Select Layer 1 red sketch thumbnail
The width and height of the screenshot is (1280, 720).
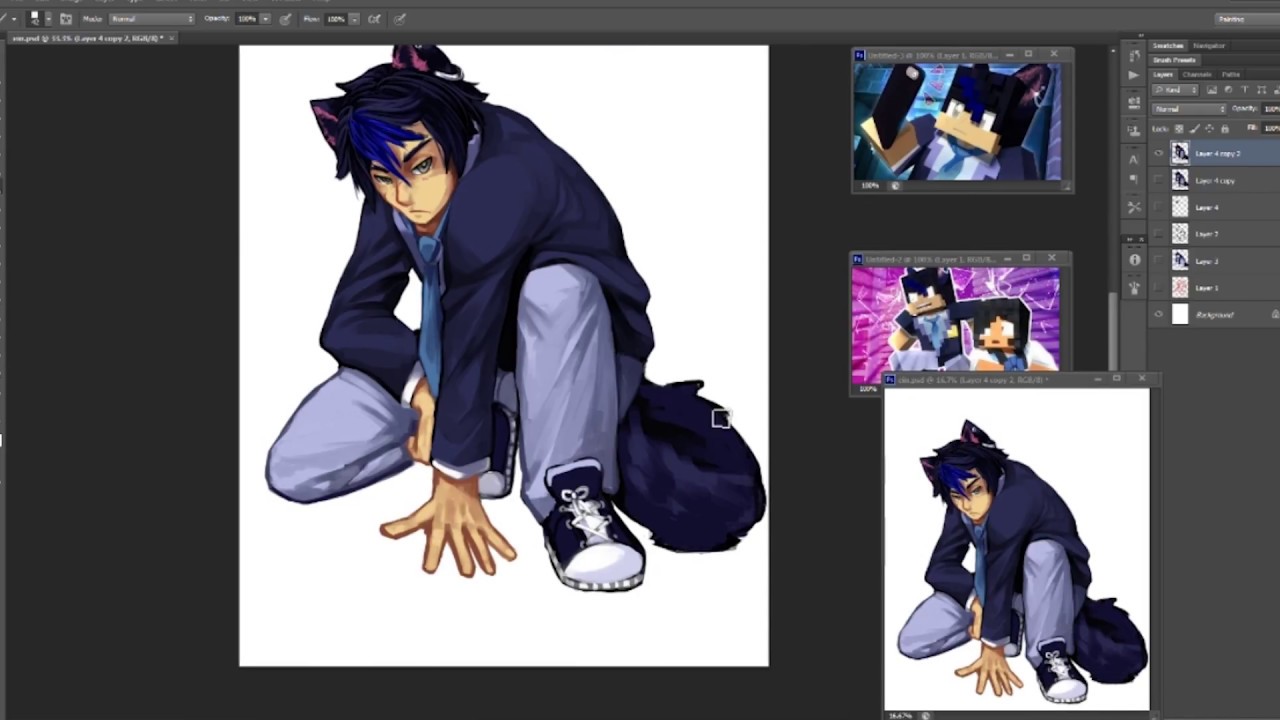pos(1180,288)
